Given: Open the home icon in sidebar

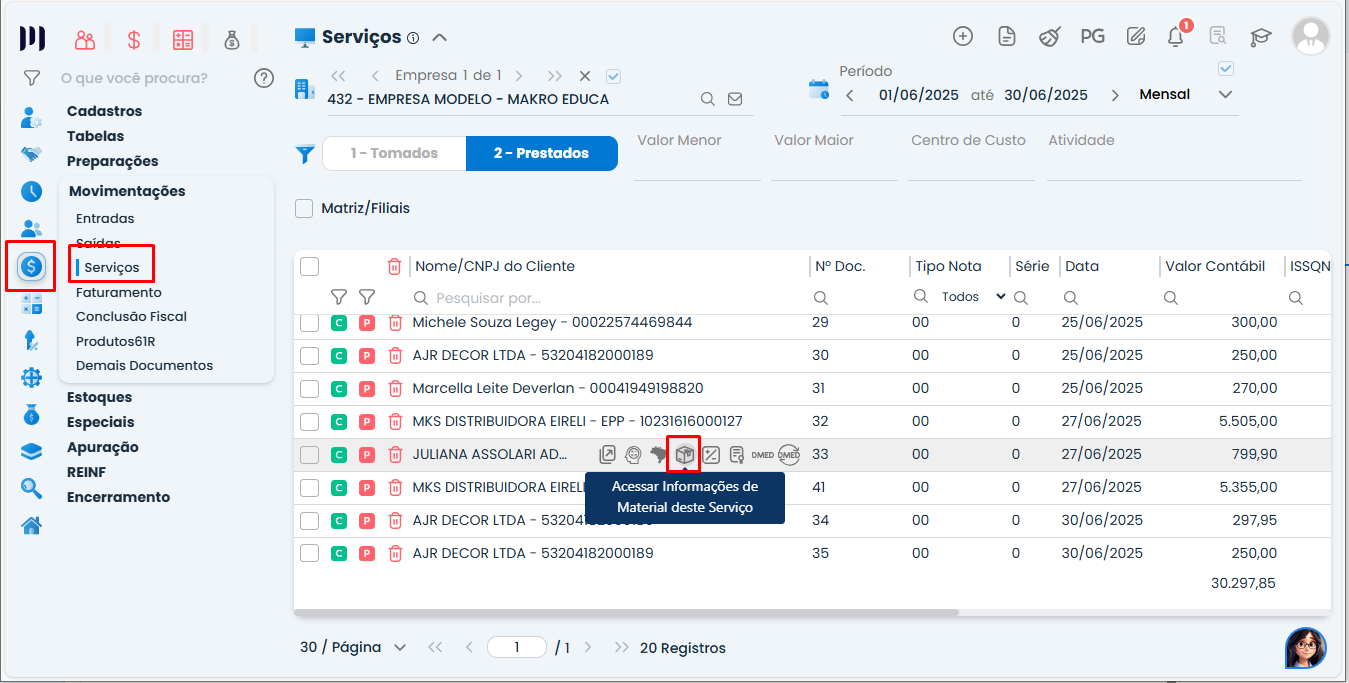Looking at the screenshot, I should coord(32,525).
